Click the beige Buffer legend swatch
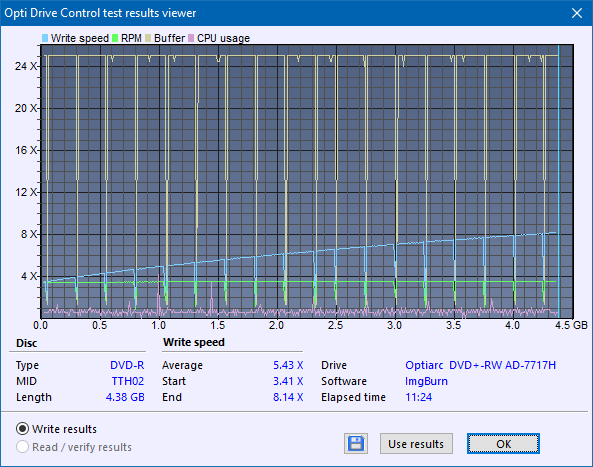The image size is (593, 467). (148, 38)
